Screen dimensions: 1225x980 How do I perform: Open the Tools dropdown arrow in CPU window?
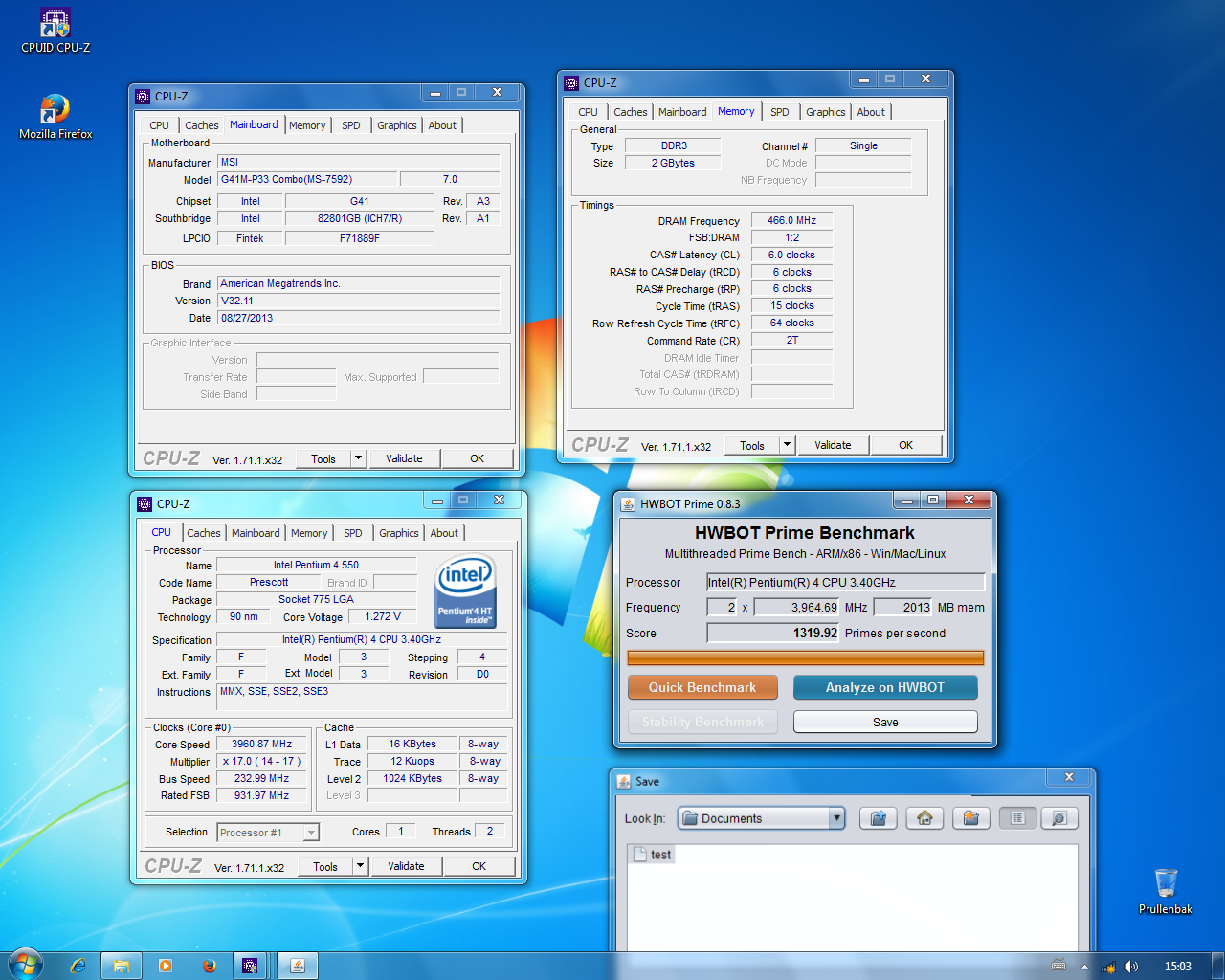pos(361,866)
